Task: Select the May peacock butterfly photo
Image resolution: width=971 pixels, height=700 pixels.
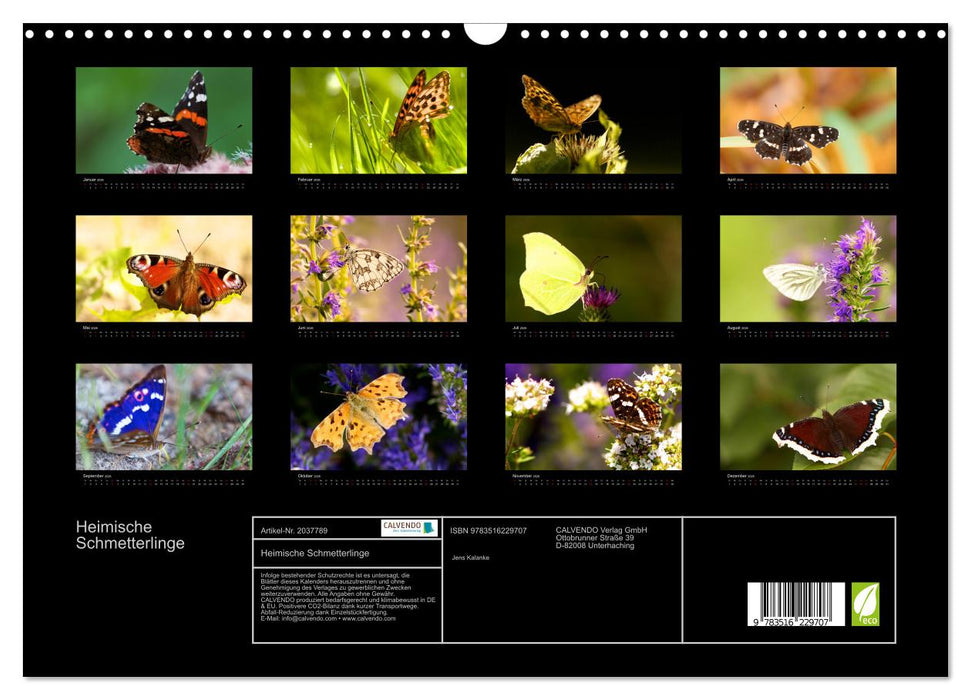Action: (x=164, y=268)
